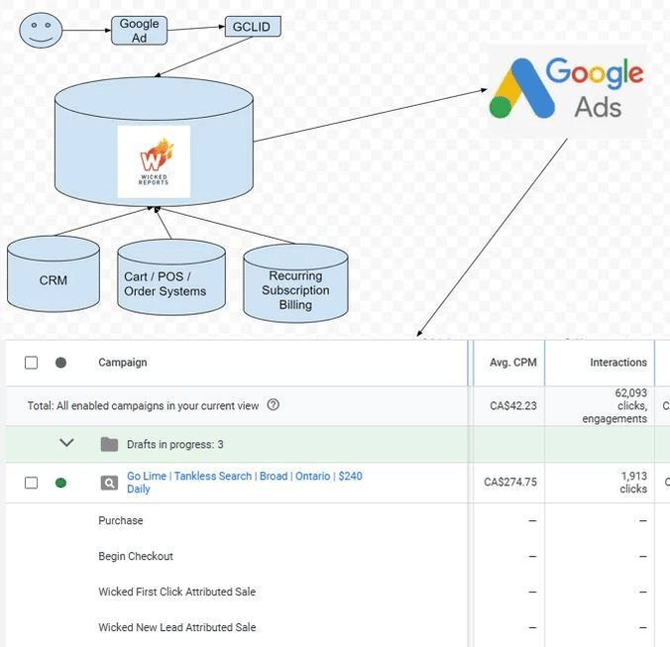Sort by the Avg. CPM column header
The width and height of the screenshot is (670, 647).
pyautogui.click(x=512, y=363)
